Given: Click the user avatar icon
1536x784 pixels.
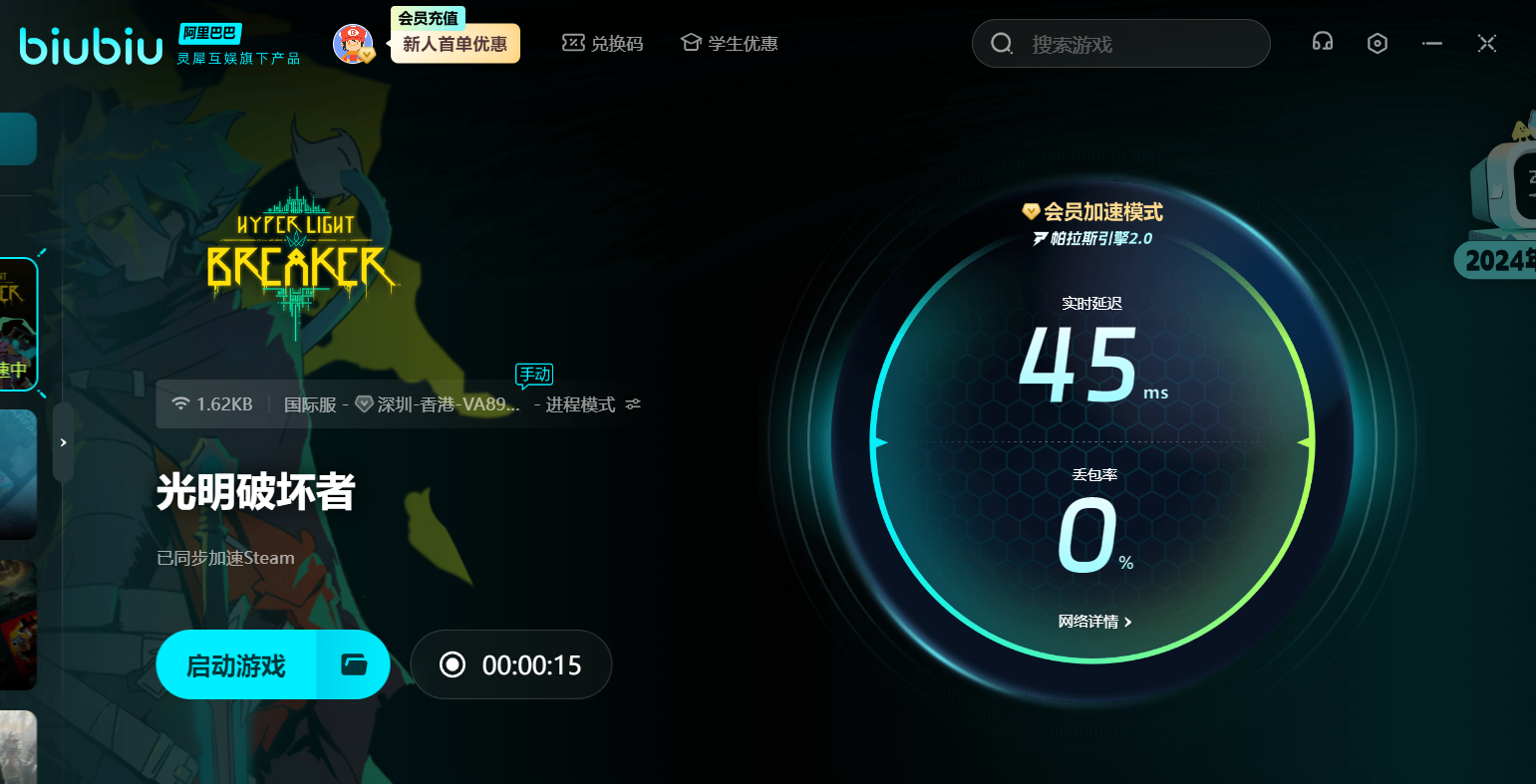Looking at the screenshot, I should [x=352, y=44].
